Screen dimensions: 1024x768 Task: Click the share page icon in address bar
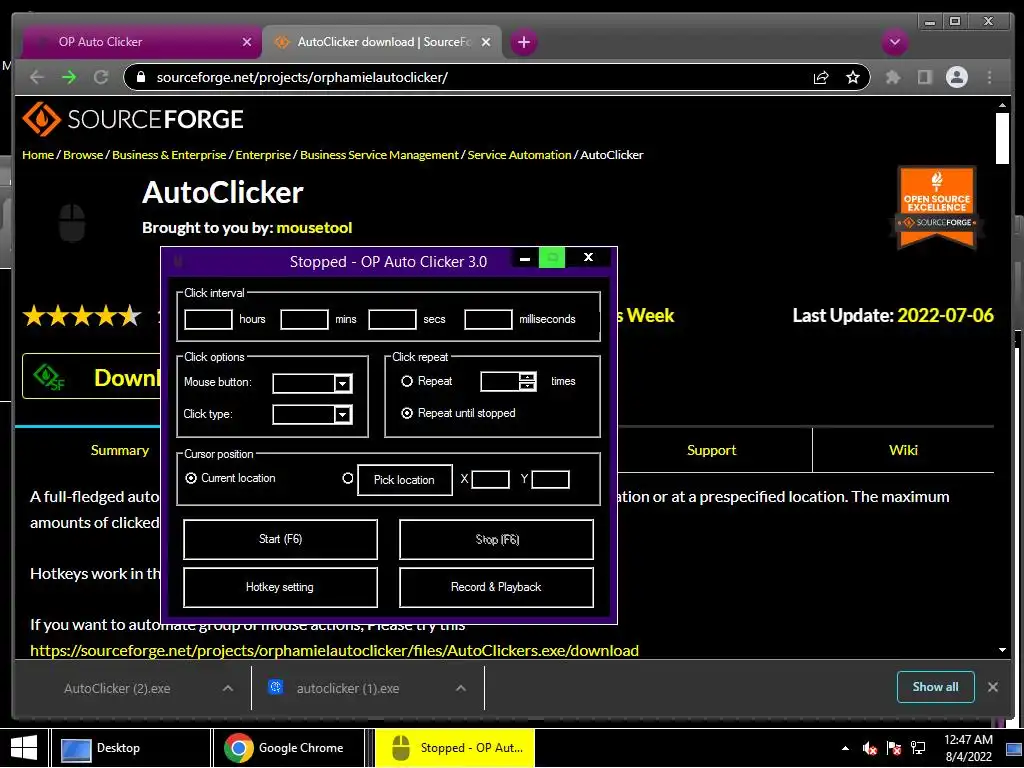821,78
